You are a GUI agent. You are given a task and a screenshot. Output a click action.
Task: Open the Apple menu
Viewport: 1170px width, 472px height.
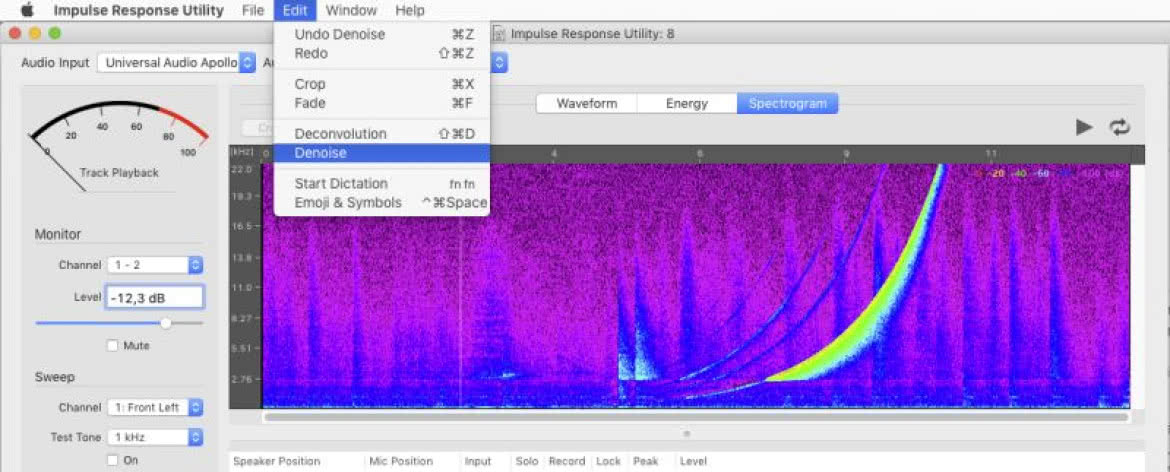(28, 10)
